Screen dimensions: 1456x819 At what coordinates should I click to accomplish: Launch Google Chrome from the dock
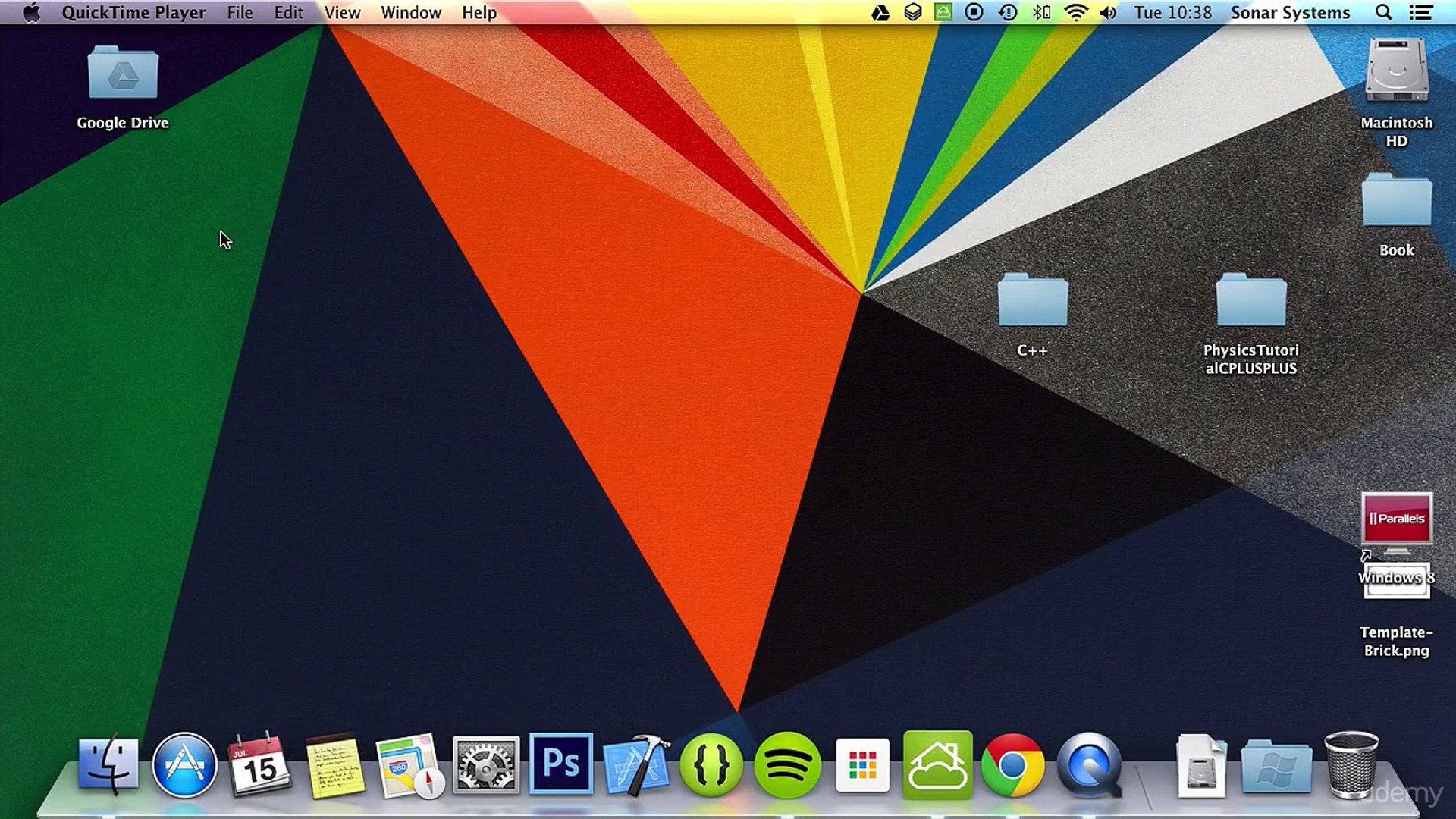(1013, 765)
